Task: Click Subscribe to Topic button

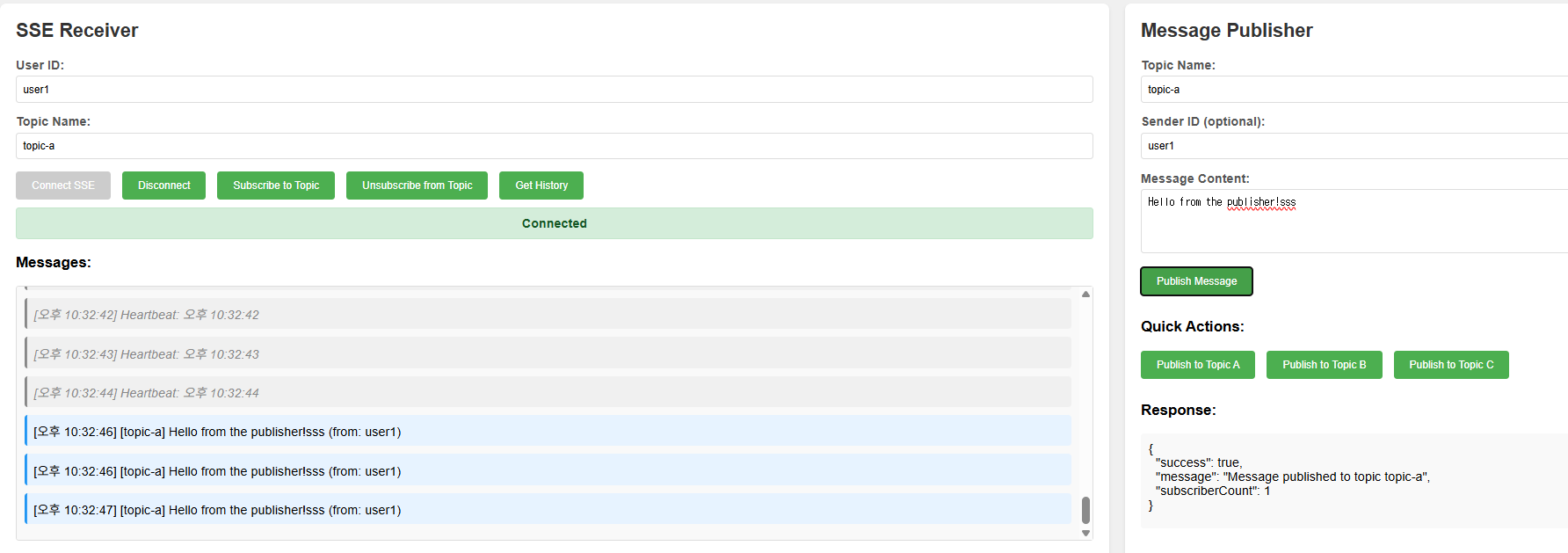Action: pos(276,186)
